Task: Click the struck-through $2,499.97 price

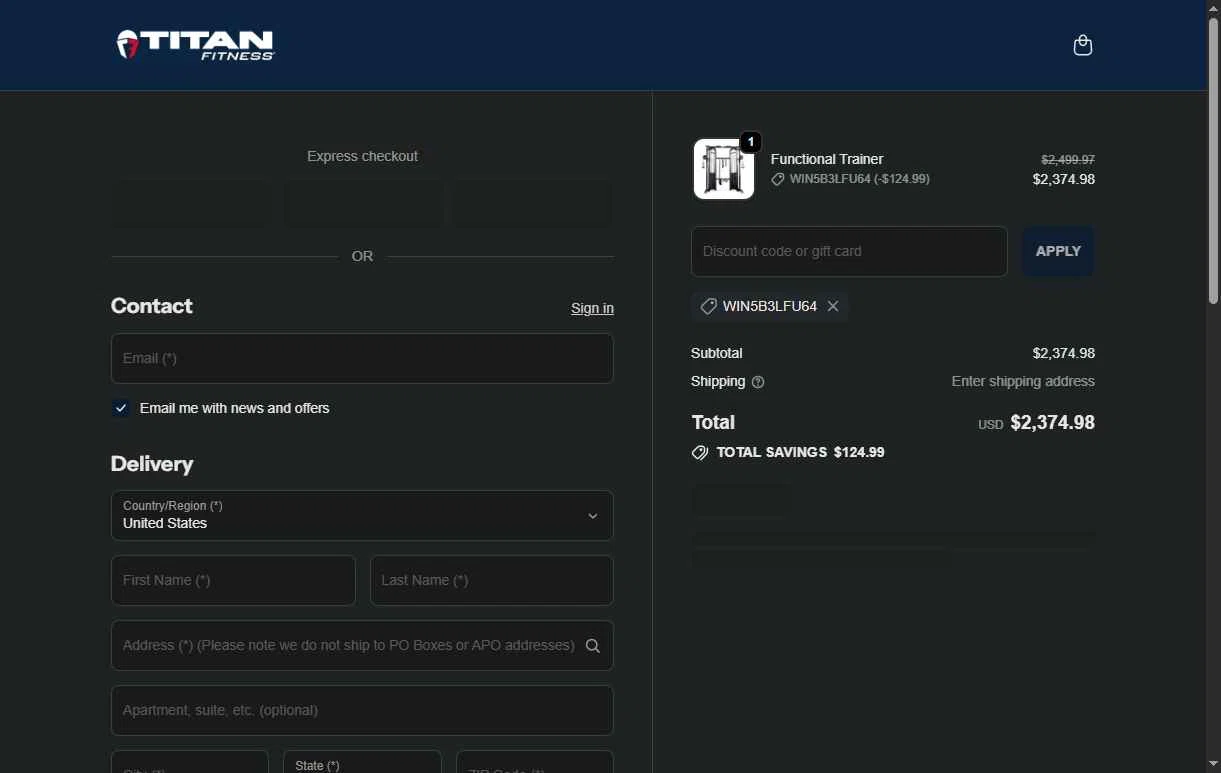Action: pyautogui.click(x=1068, y=160)
